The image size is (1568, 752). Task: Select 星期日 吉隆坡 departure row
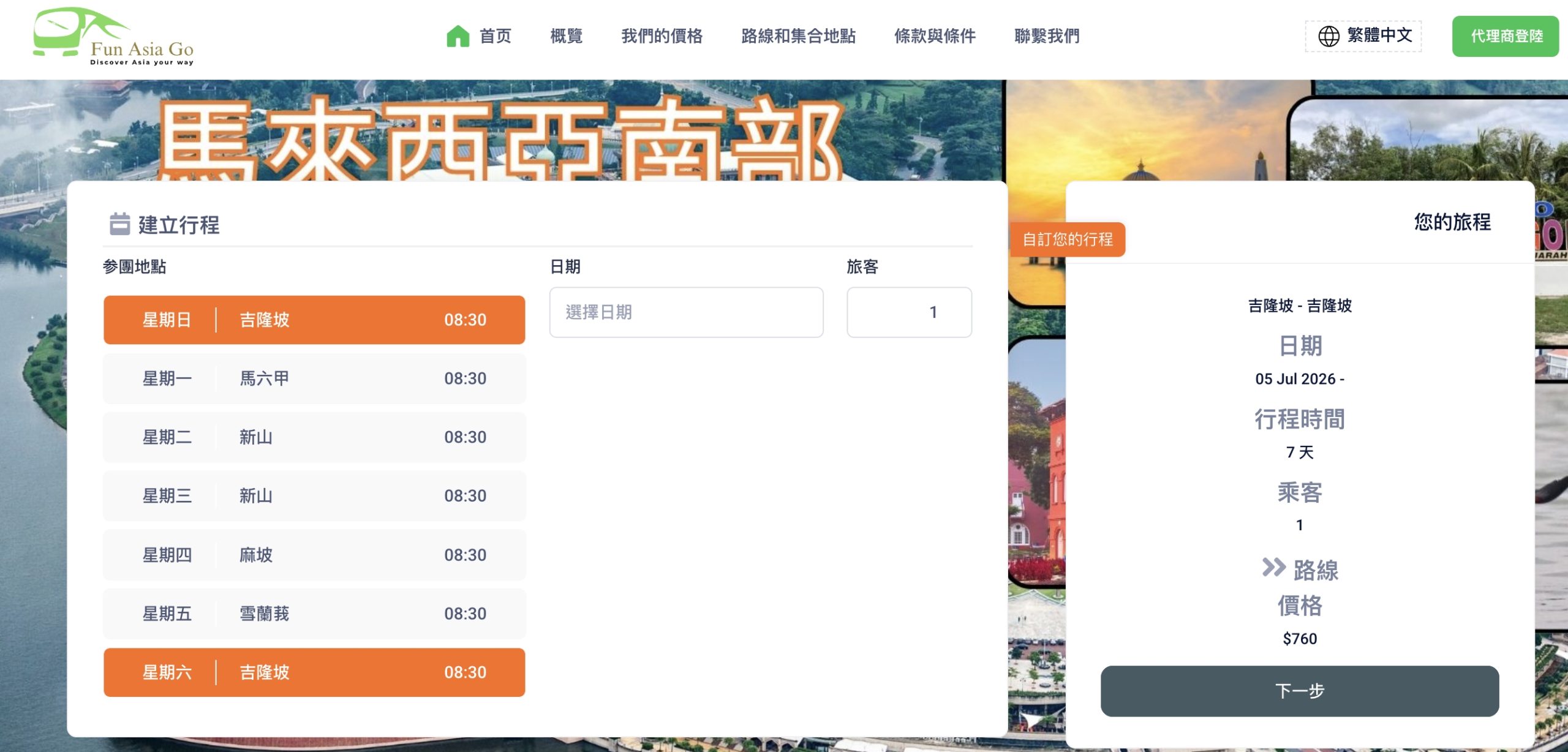(x=314, y=320)
